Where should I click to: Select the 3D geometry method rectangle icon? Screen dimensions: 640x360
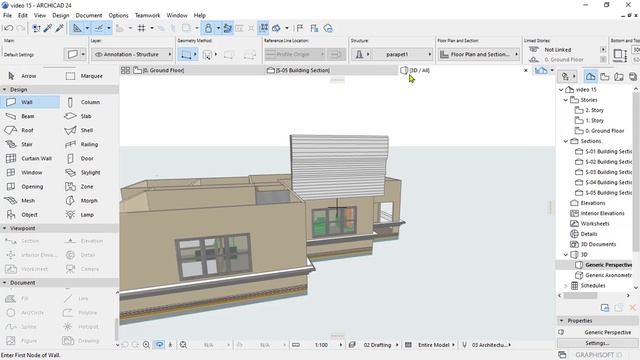[x=186, y=54]
